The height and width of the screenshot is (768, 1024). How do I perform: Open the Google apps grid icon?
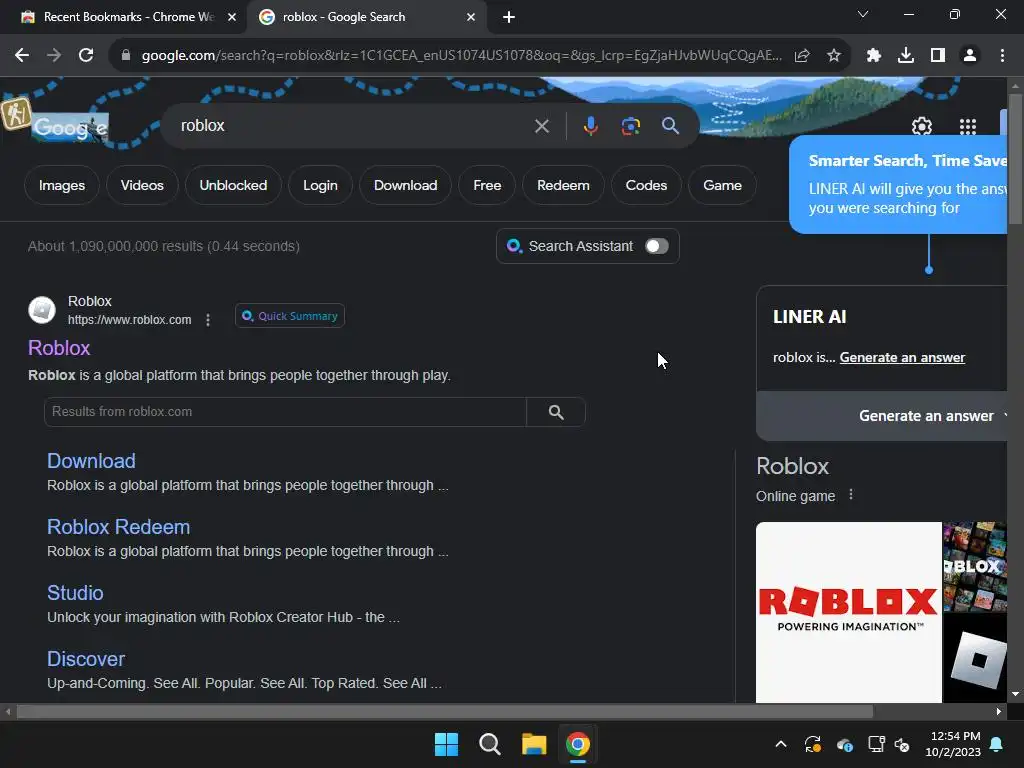pyautogui.click(x=968, y=126)
